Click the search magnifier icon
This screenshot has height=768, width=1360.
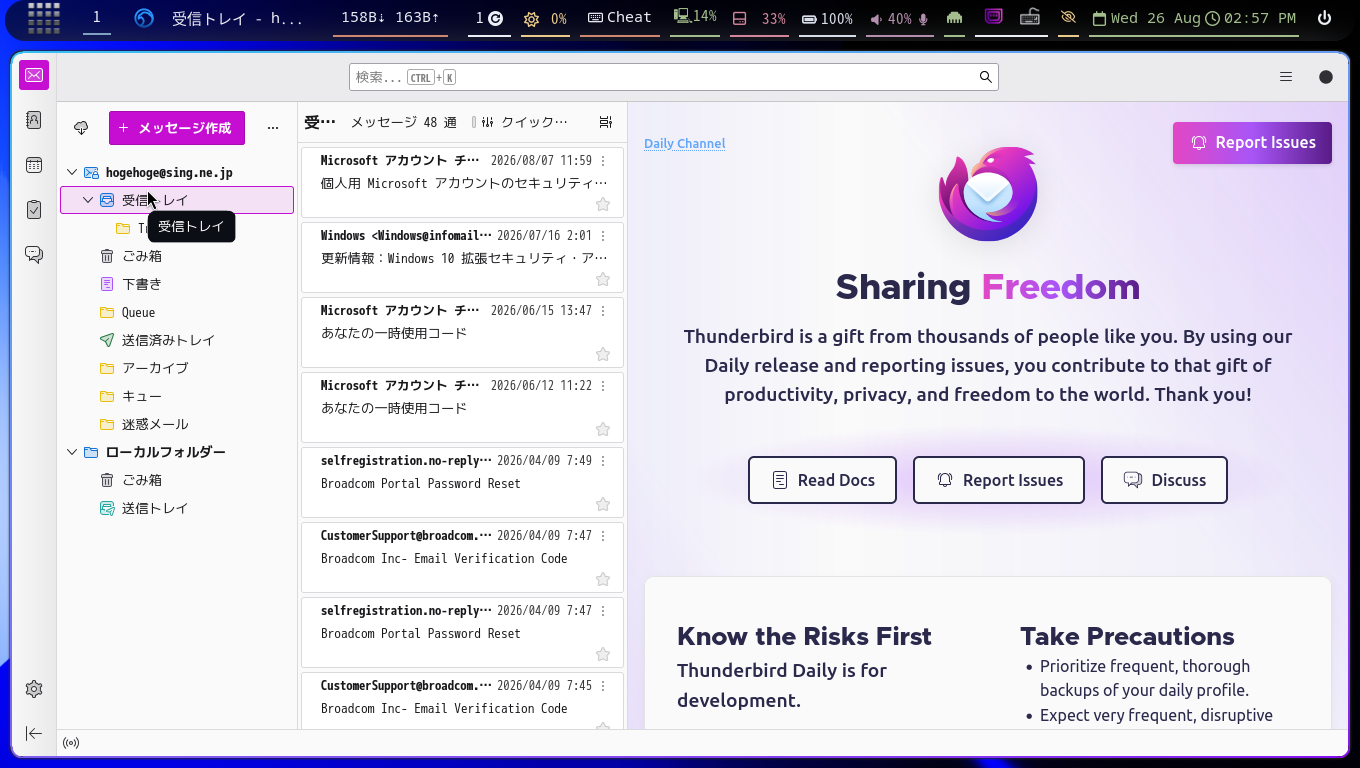pos(985,77)
